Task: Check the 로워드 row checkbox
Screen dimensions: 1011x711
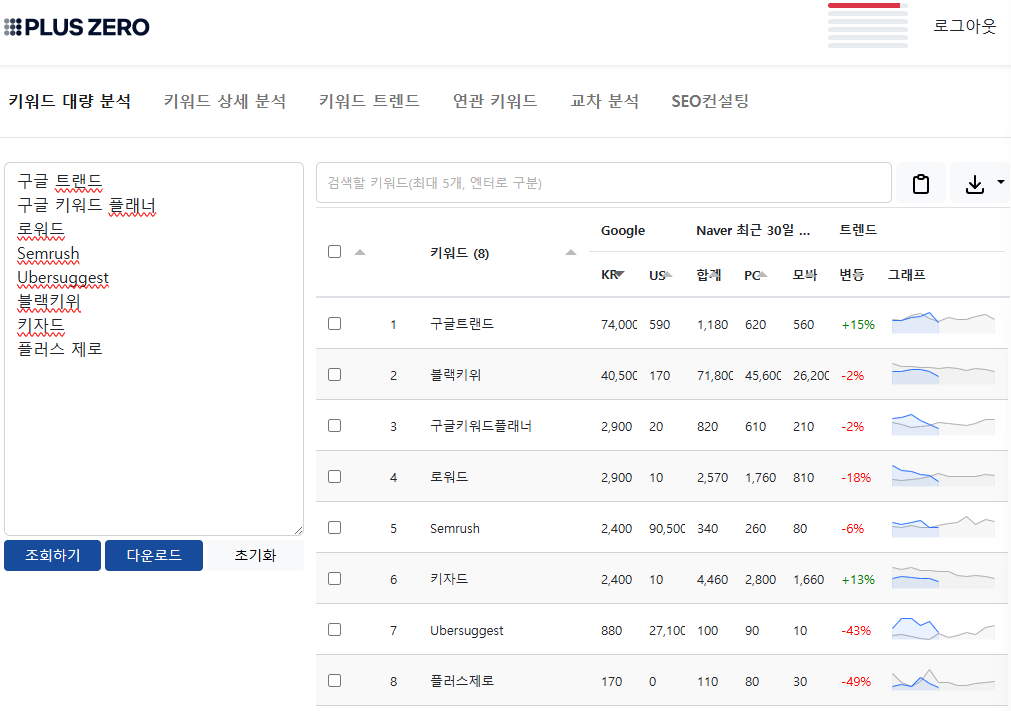Action: pyautogui.click(x=334, y=476)
